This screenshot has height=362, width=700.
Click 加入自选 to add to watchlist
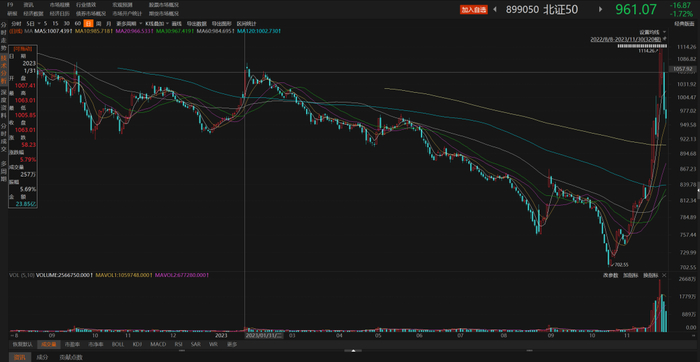[474, 9]
